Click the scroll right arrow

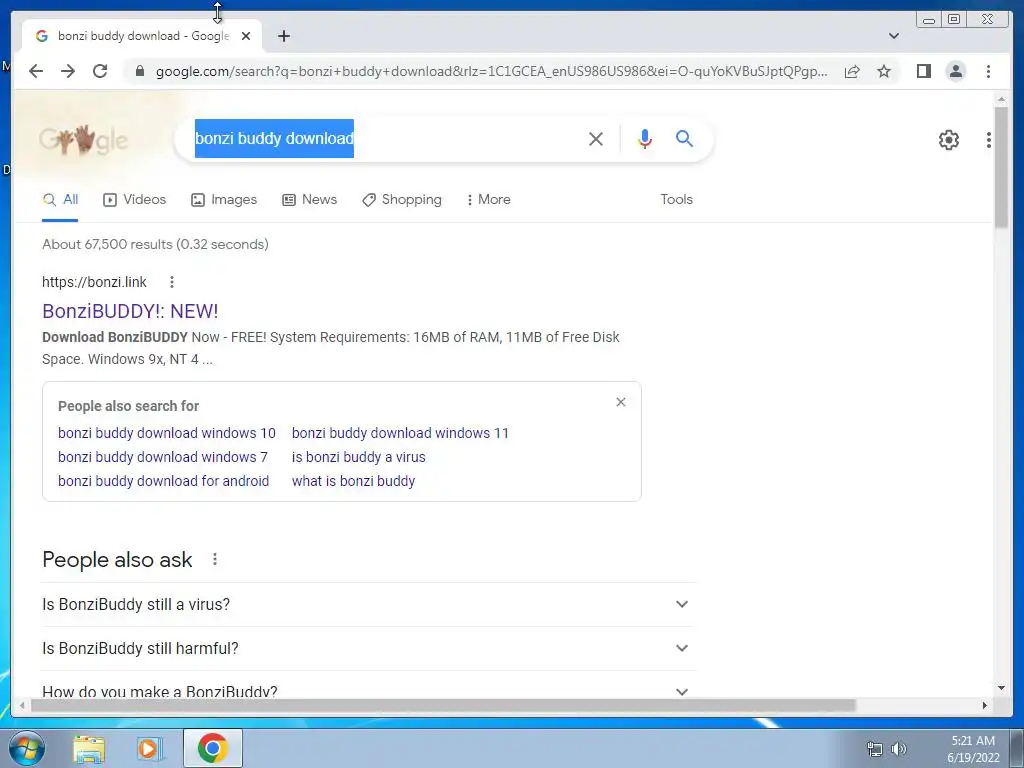click(985, 705)
